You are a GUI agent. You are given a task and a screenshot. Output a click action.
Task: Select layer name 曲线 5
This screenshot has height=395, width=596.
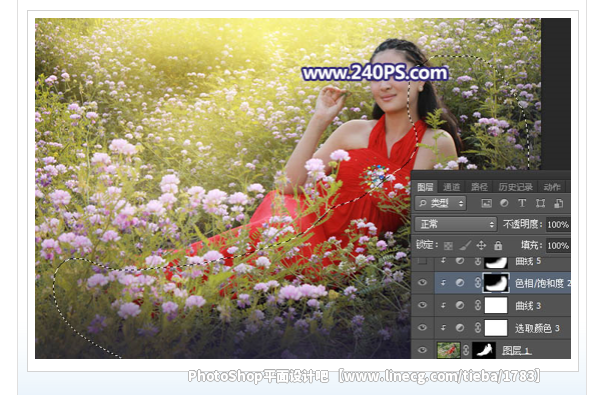[x=528, y=262]
